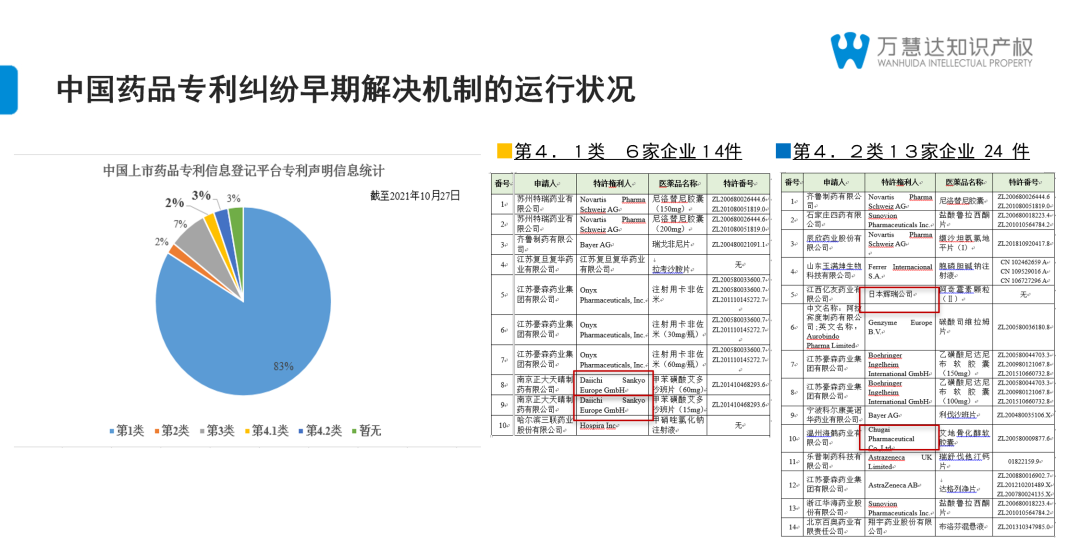Click 拉考沙胺片 in the 4.1 table
Viewport: 1080px width, 546px height.
point(672,269)
